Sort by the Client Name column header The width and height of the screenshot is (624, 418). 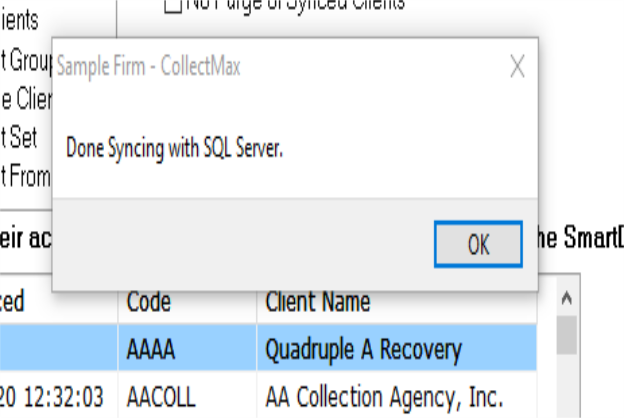pos(317,302)
